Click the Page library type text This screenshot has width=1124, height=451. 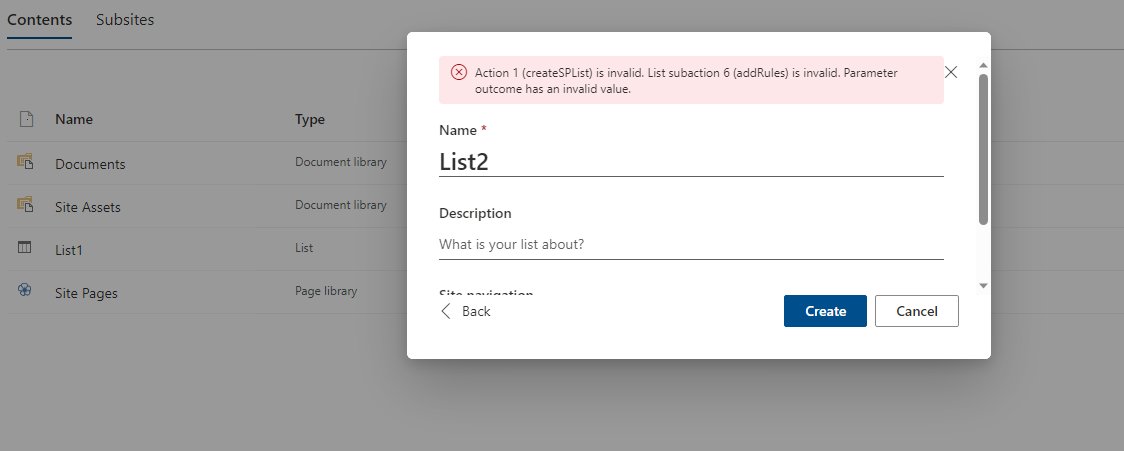pyautogui.click(x=326, y=291)
